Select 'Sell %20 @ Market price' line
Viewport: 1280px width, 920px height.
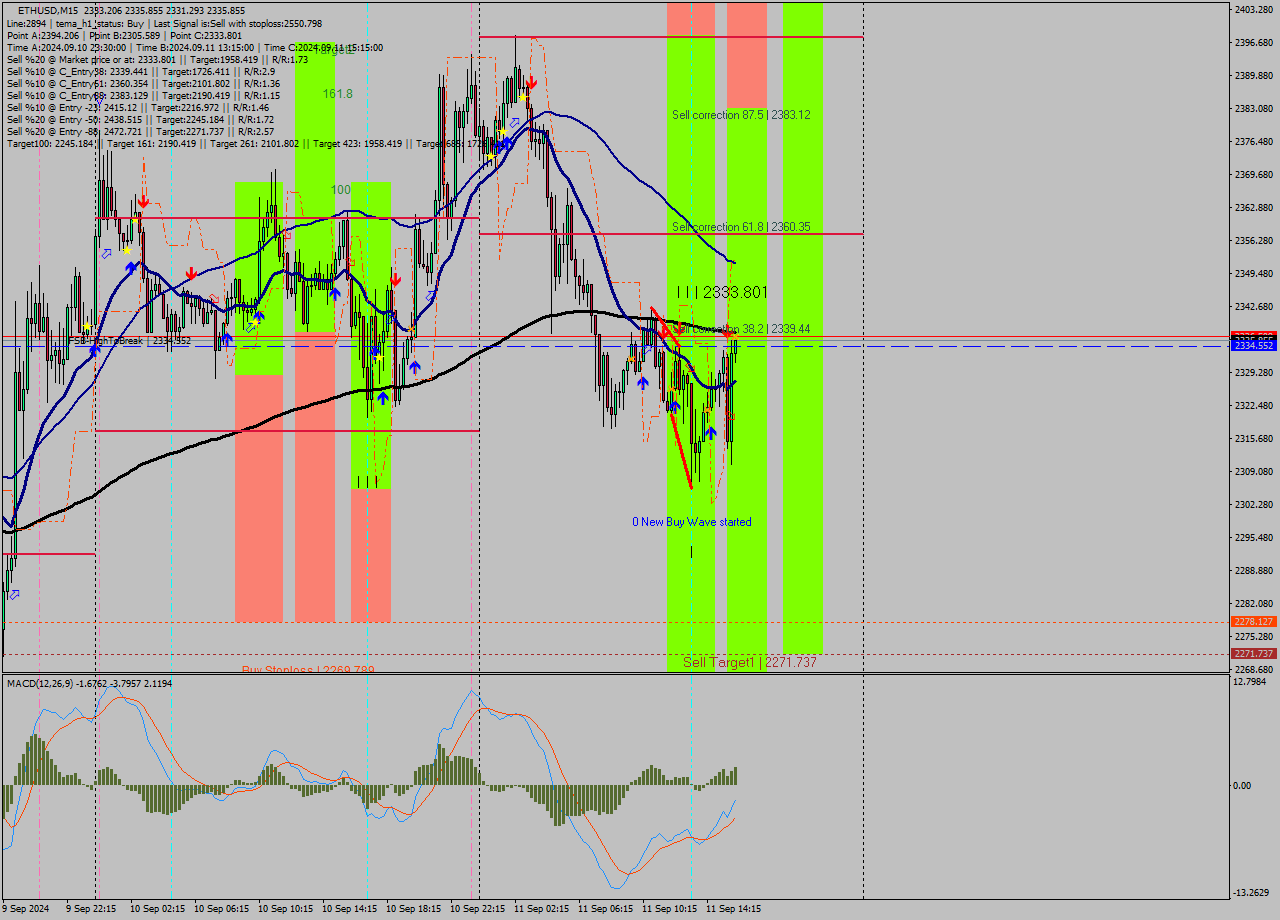[157, 59]
